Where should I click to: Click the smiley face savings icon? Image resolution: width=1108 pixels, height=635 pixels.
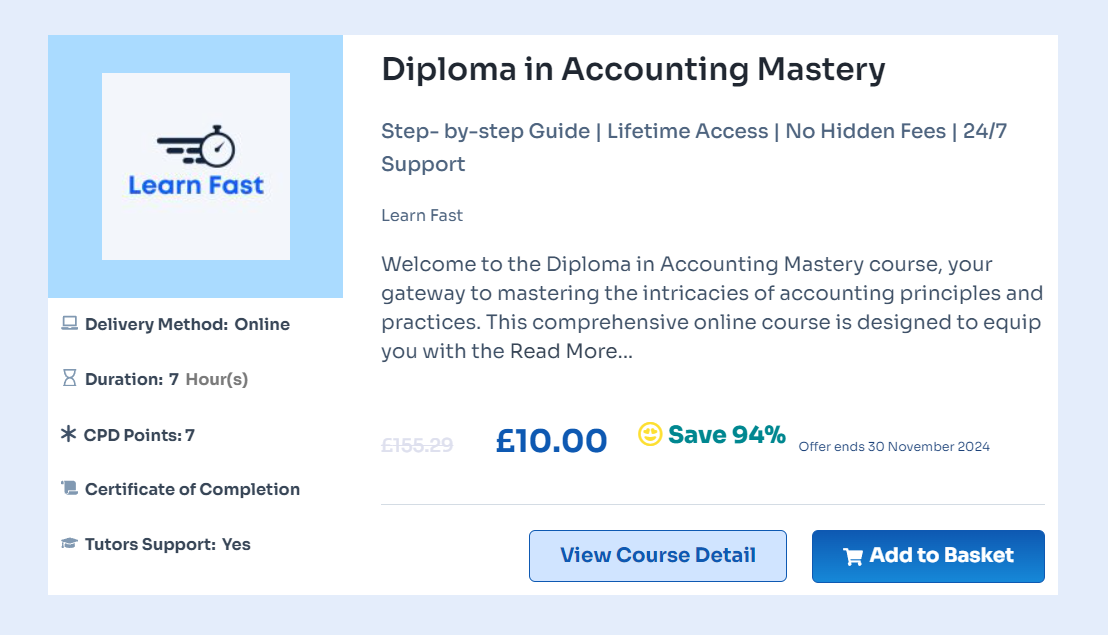click(x=650, y=434)
